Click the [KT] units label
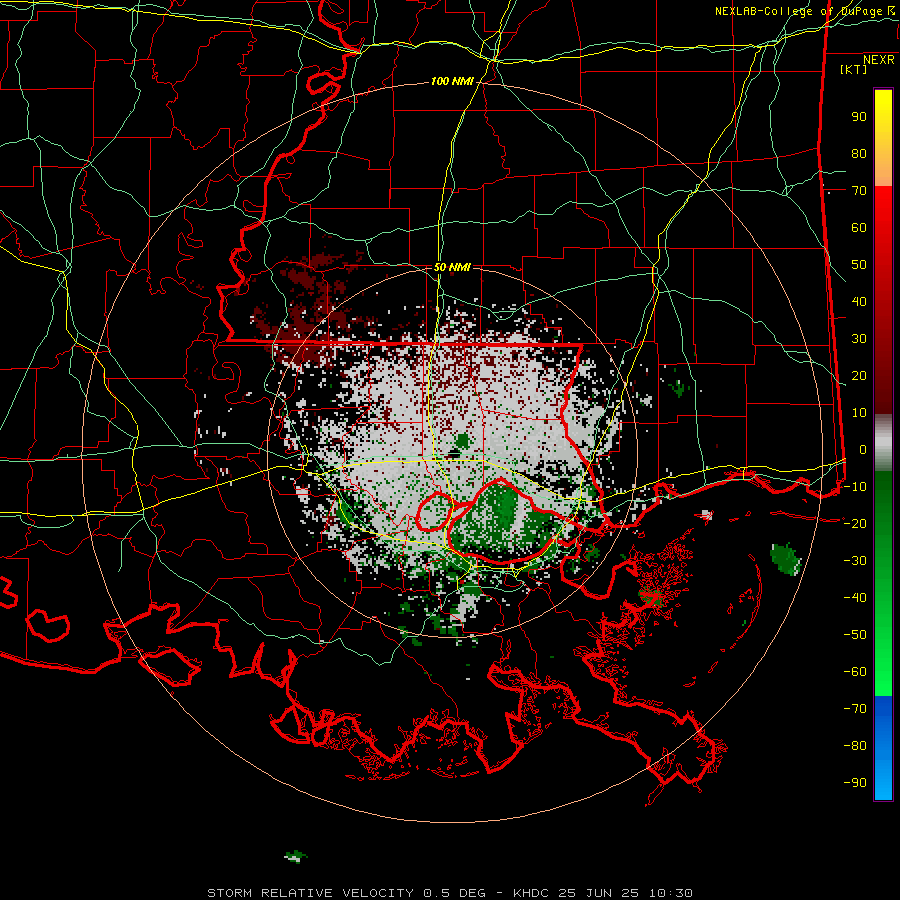This screenshot has height=900, width=900. [x=854, y=69]
